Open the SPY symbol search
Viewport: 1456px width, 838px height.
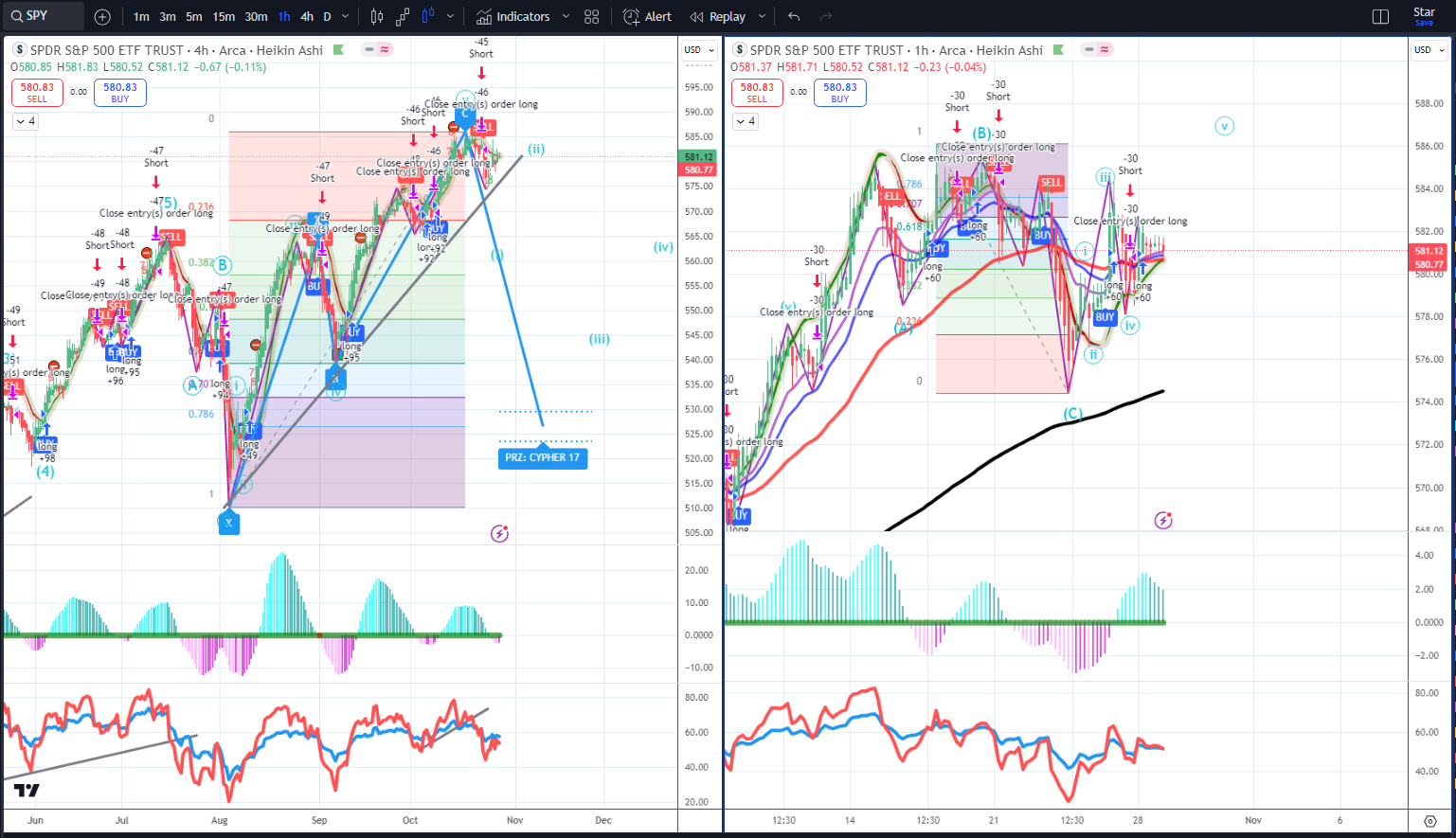coord(43,16)
